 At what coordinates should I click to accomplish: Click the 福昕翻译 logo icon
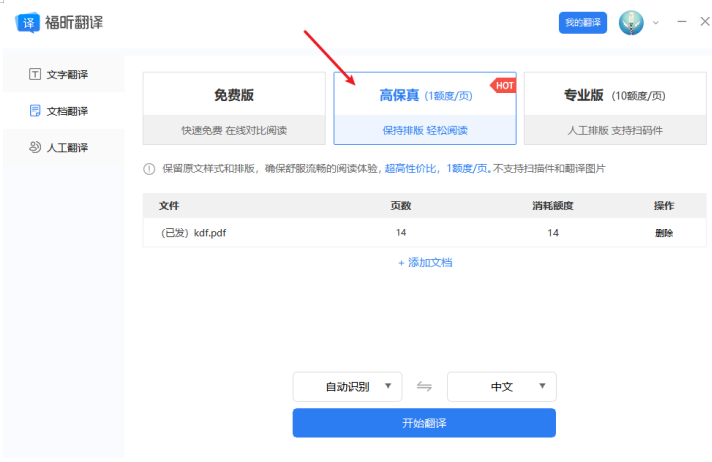pyautogui.click(x=28, y=23)
